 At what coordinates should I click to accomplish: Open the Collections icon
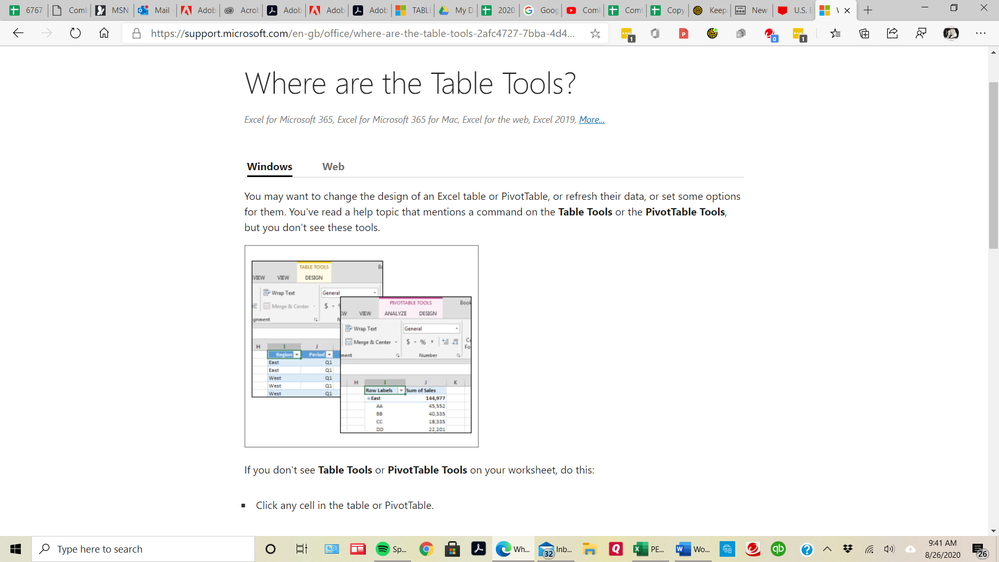click(864, 34)
